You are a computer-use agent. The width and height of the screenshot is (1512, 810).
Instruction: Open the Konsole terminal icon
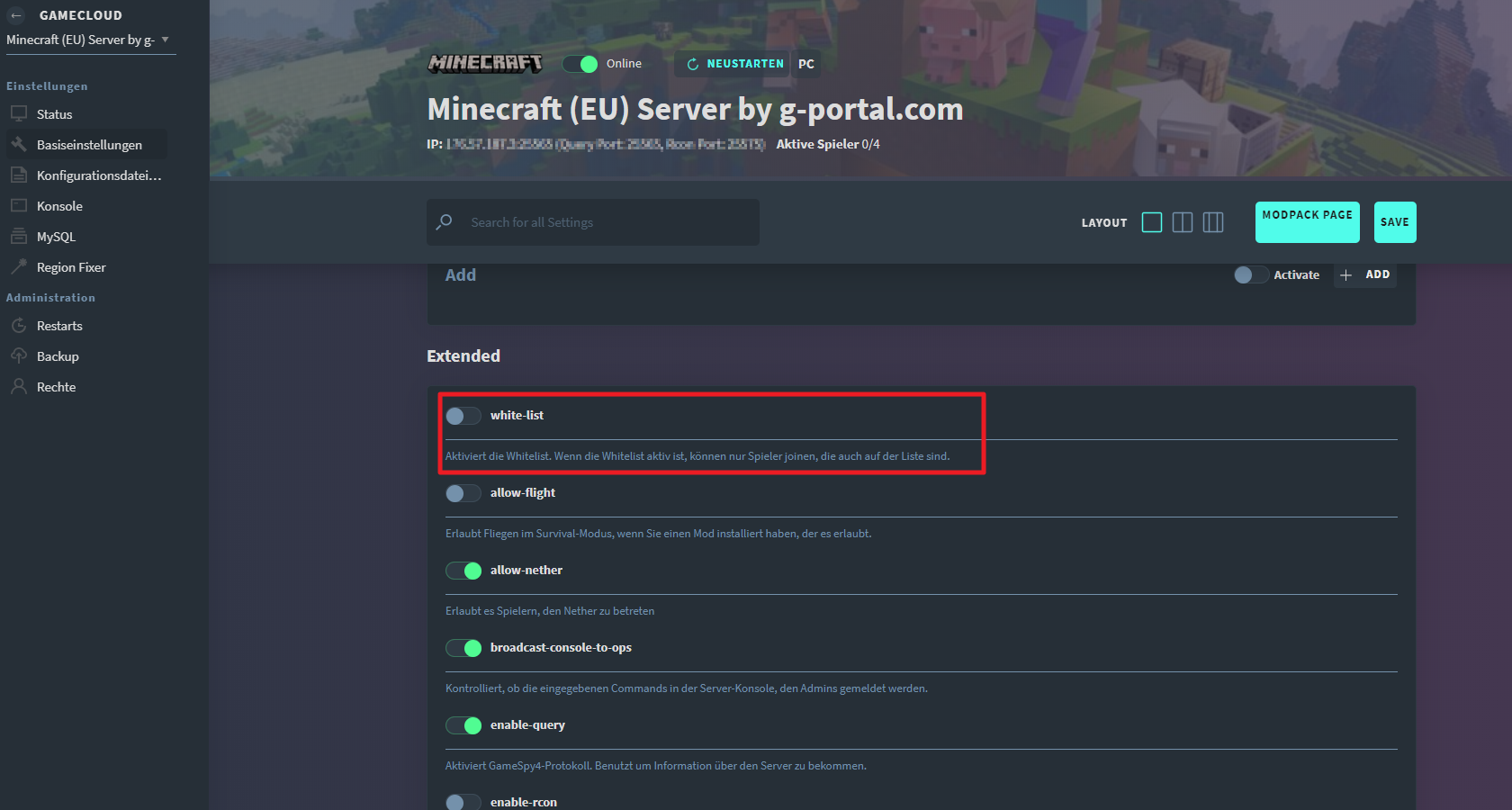[20, 205]
